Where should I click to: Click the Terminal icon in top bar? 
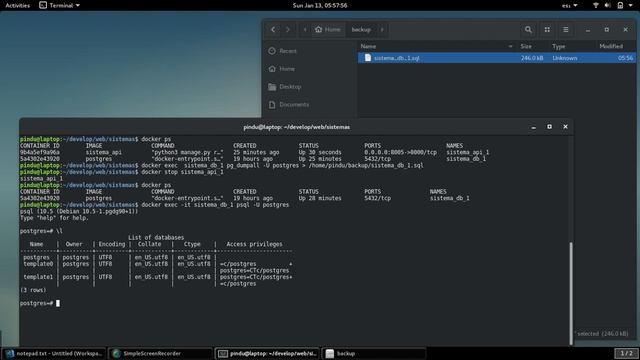click(43, 5)
